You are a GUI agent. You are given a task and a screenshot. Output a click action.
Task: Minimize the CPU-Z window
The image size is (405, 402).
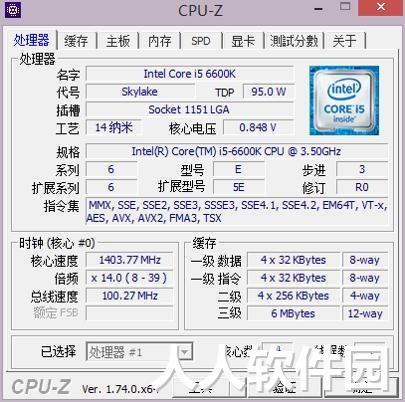click(319, 8)
